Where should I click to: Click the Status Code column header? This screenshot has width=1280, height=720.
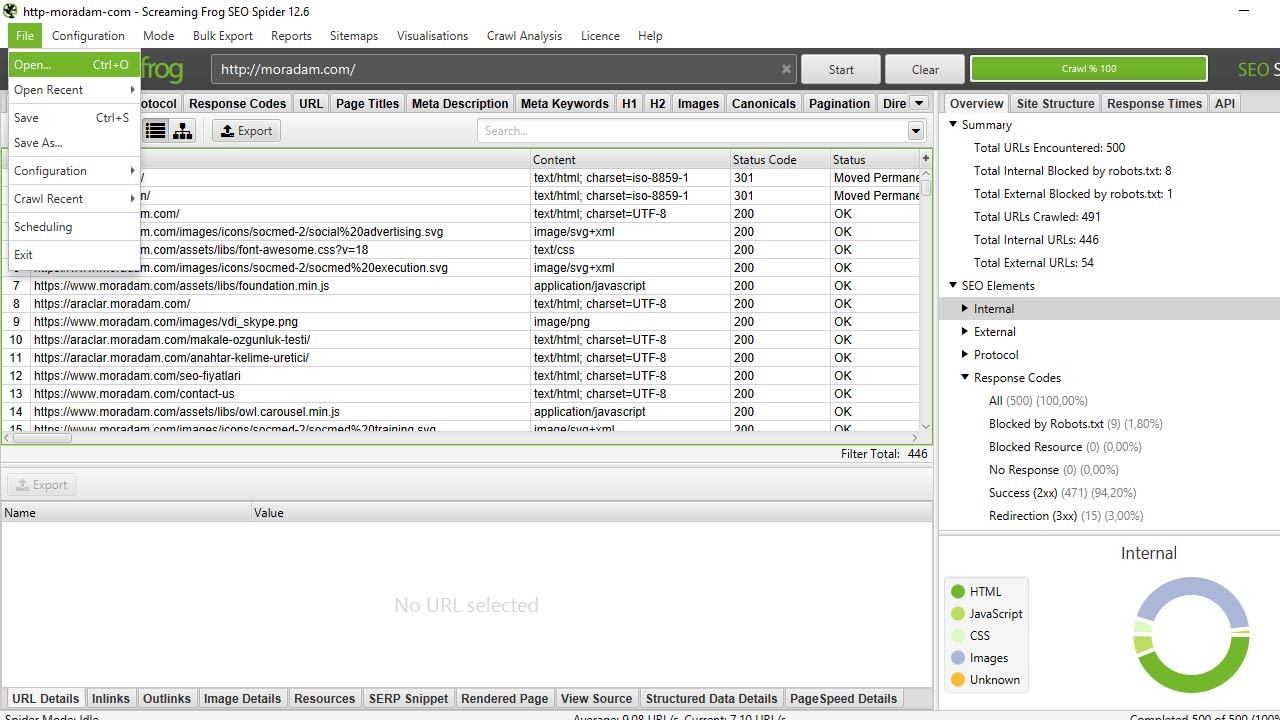779,159
